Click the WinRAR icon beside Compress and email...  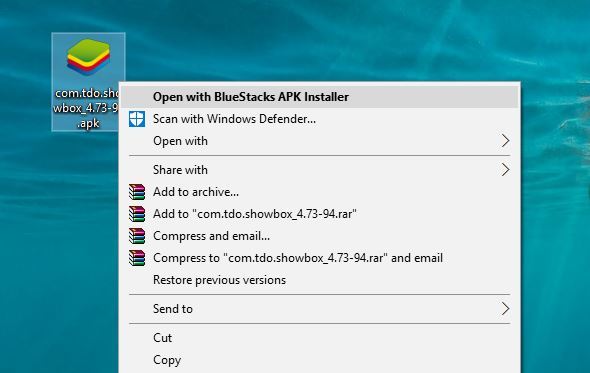[137, 236]
